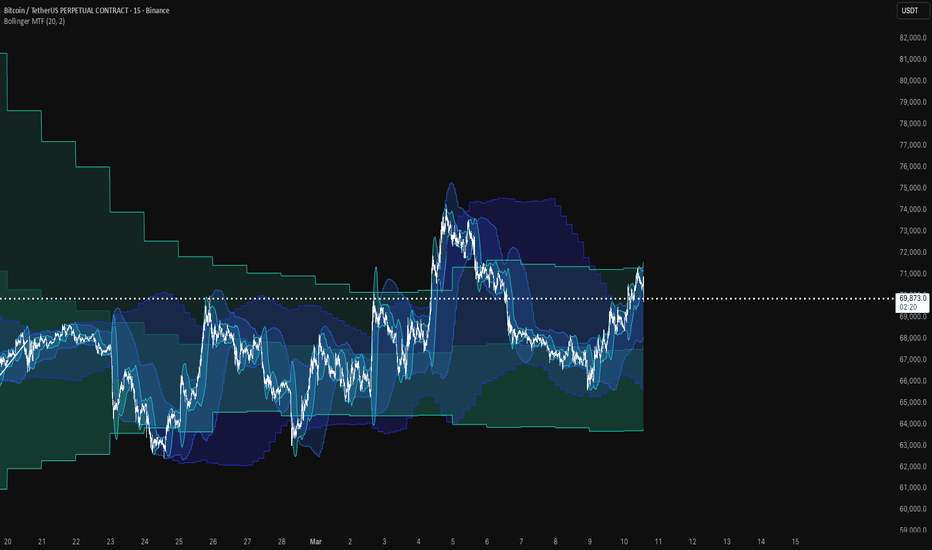The width and height of the screenshot is (932, 550).
Task: Click the 71,000.0 price axis label
Action: (x=912, y=274)
